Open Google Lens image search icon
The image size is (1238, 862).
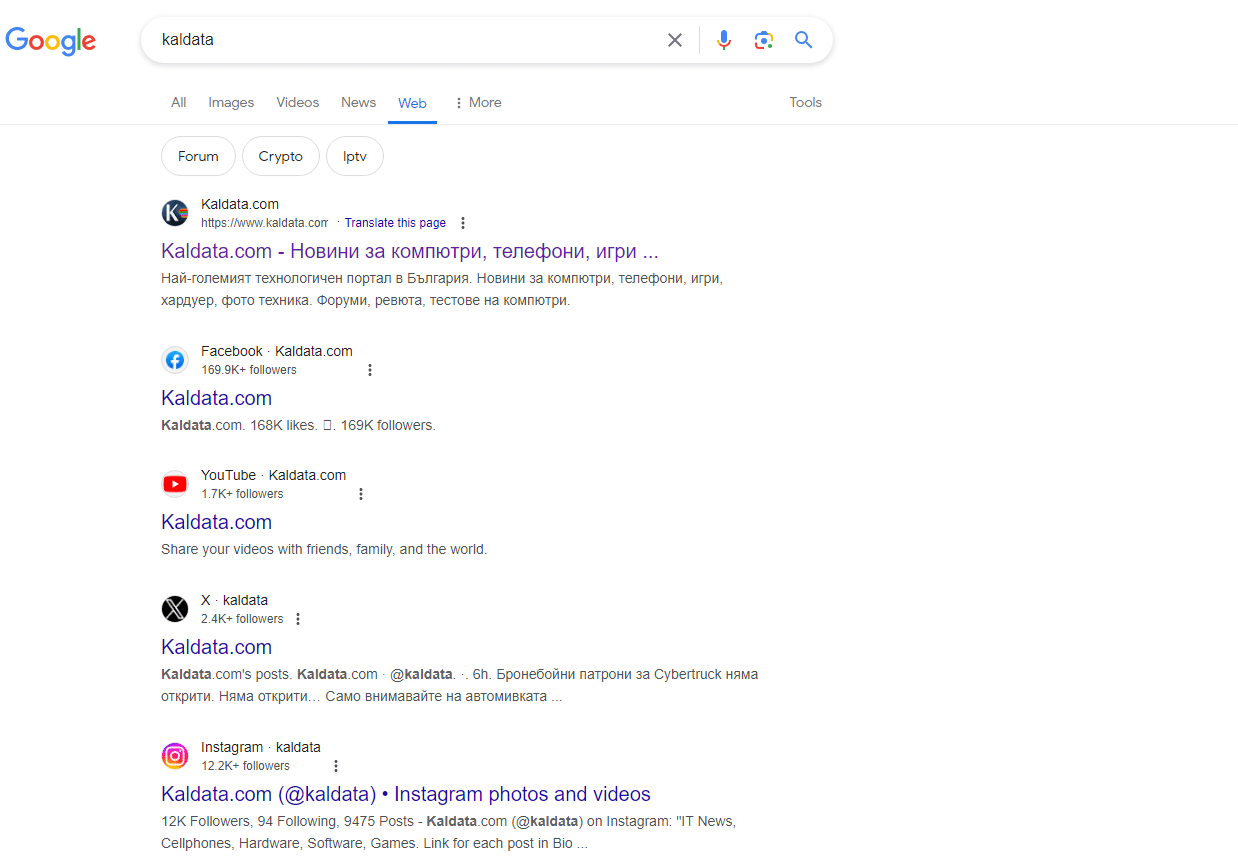coord(764,40)
